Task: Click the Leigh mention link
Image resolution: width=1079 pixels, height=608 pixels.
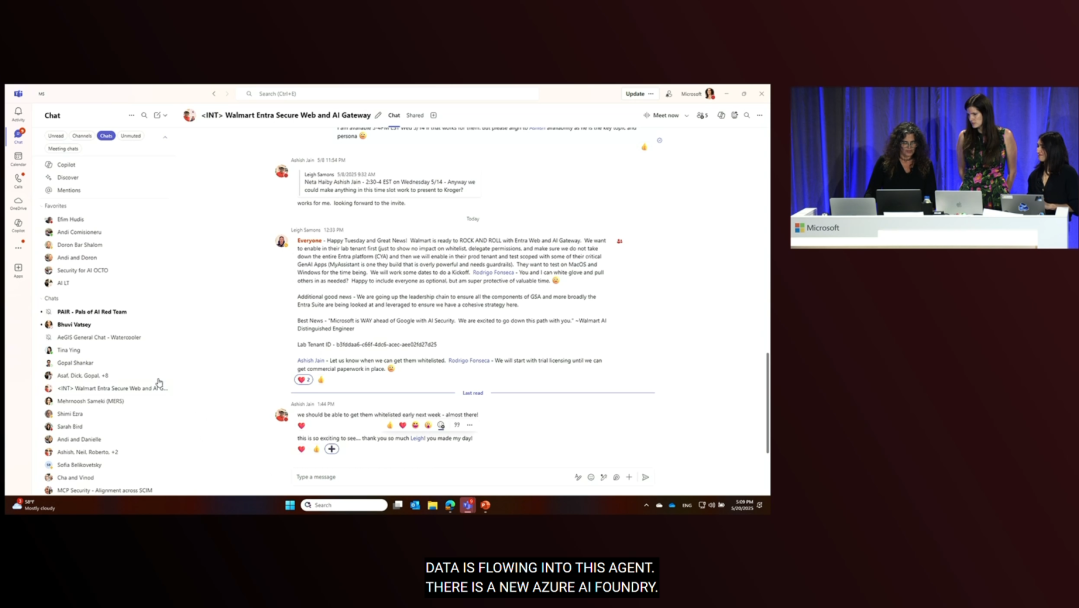Action: pos(418,438)
